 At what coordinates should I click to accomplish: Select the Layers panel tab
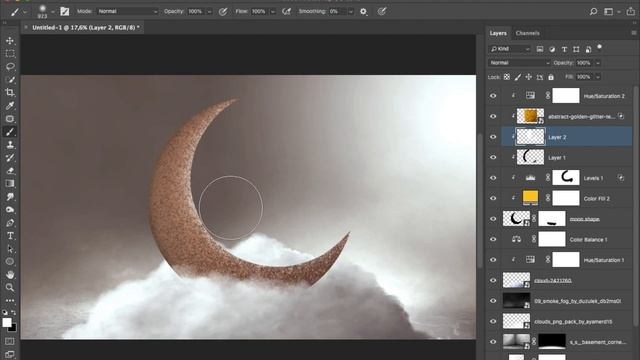498,33
